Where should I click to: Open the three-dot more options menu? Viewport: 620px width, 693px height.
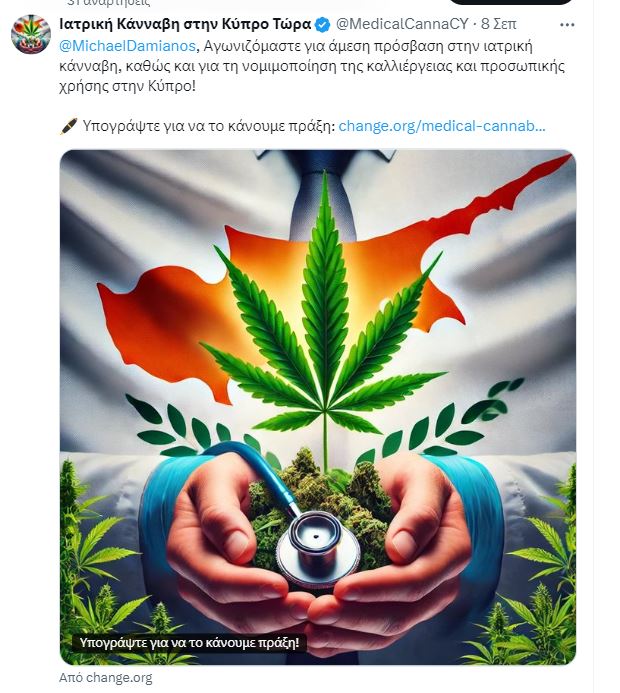(567, 25)
